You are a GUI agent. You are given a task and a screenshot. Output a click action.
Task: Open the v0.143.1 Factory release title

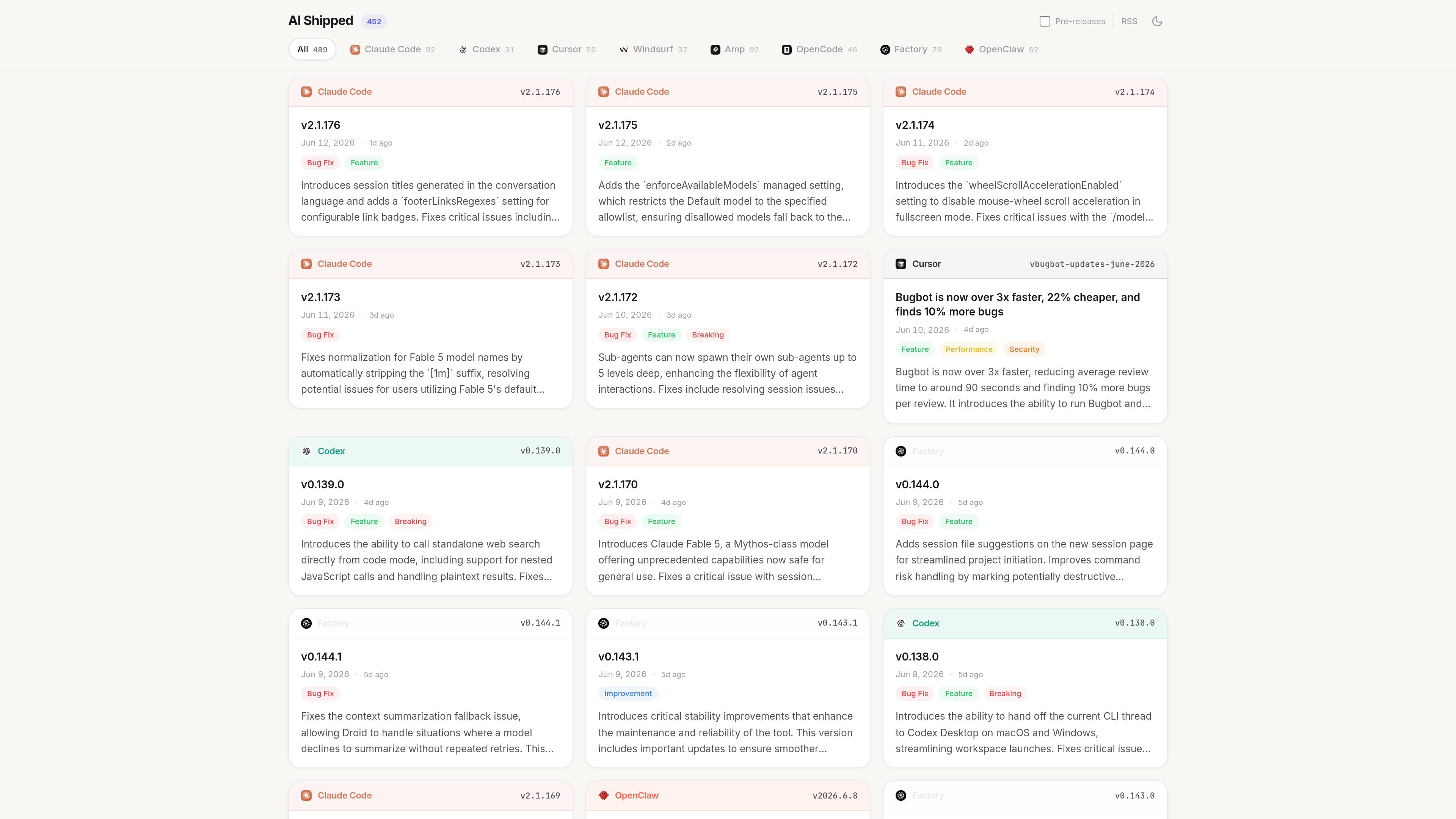click(618, 657)
